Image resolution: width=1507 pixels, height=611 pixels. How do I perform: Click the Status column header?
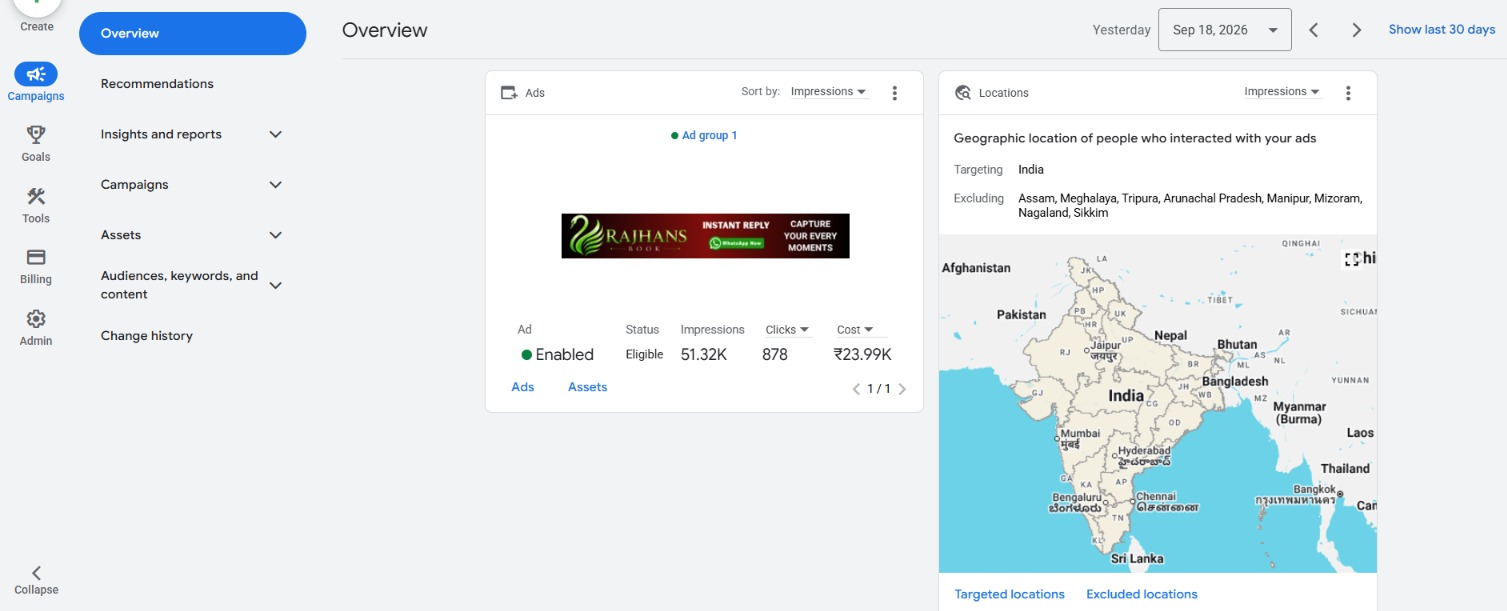coord(642,329)
